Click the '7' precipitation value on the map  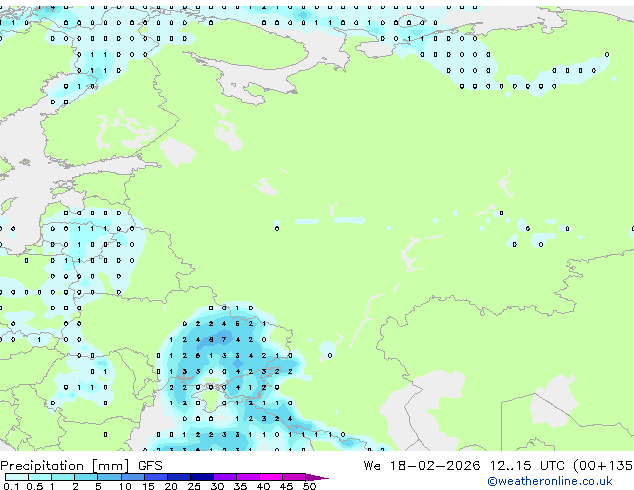click(224, 340)
